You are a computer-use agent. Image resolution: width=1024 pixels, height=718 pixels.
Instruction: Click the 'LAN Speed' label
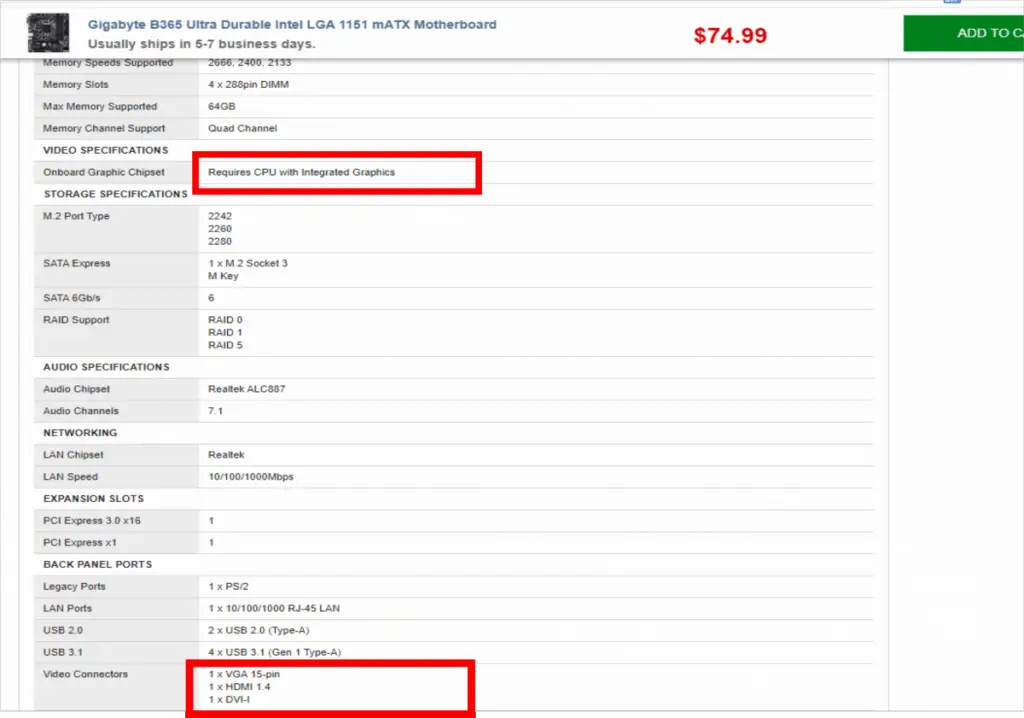coord(71,477)
